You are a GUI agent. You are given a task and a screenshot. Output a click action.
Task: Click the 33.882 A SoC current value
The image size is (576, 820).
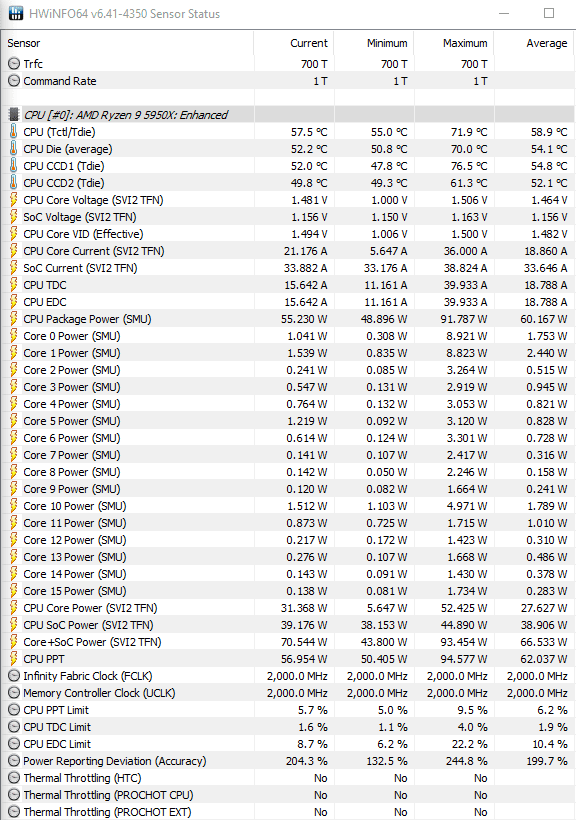pos(306,268)
